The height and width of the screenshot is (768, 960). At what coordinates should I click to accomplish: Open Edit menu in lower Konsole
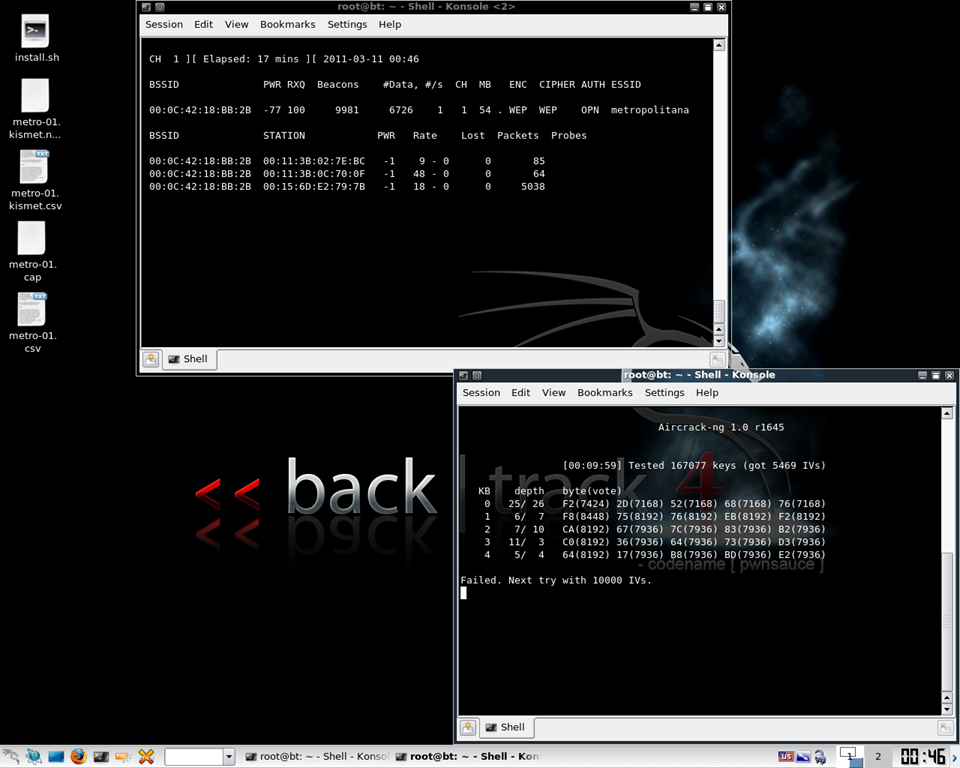click(x=520, y=393)
